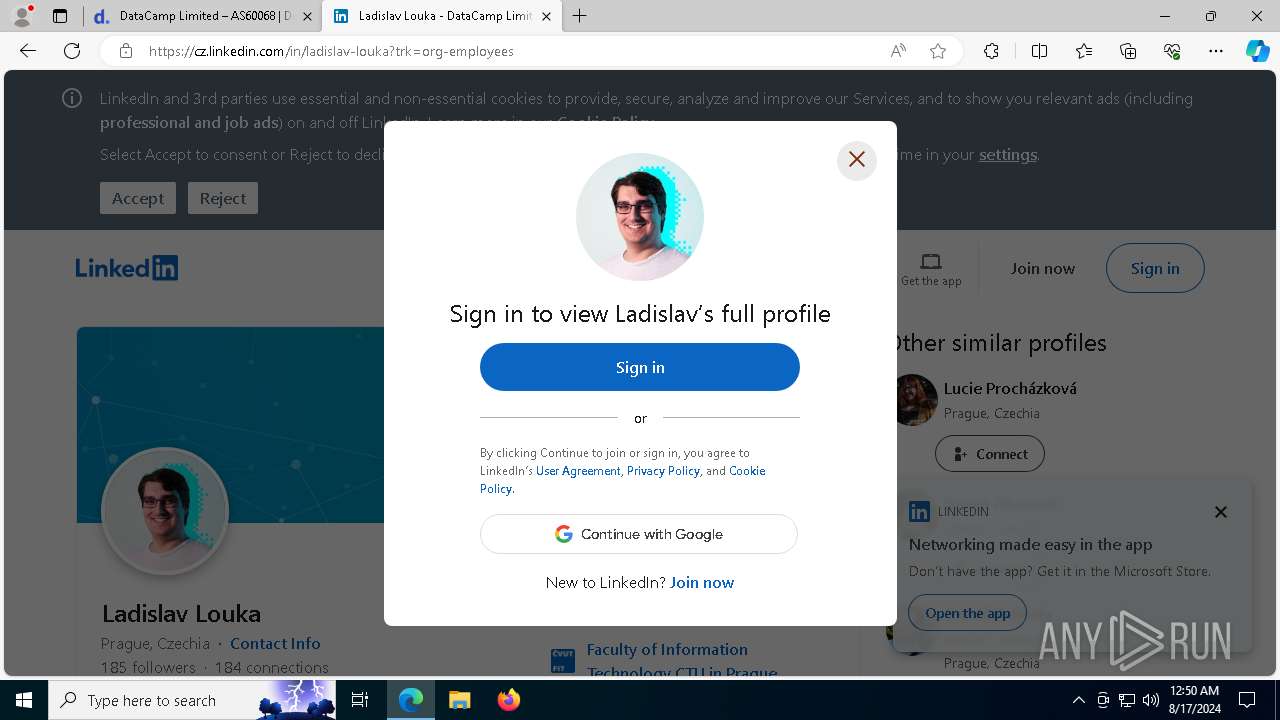Open the Cookie Policy link in modal
This screenshot has width=1280, height=720.
622,480
